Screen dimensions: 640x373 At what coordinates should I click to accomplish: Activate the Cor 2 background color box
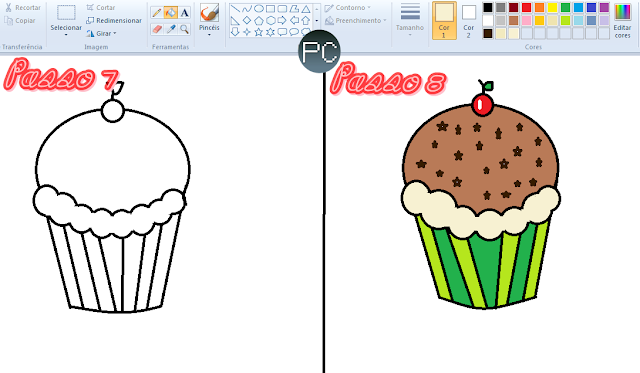[469, 20]
